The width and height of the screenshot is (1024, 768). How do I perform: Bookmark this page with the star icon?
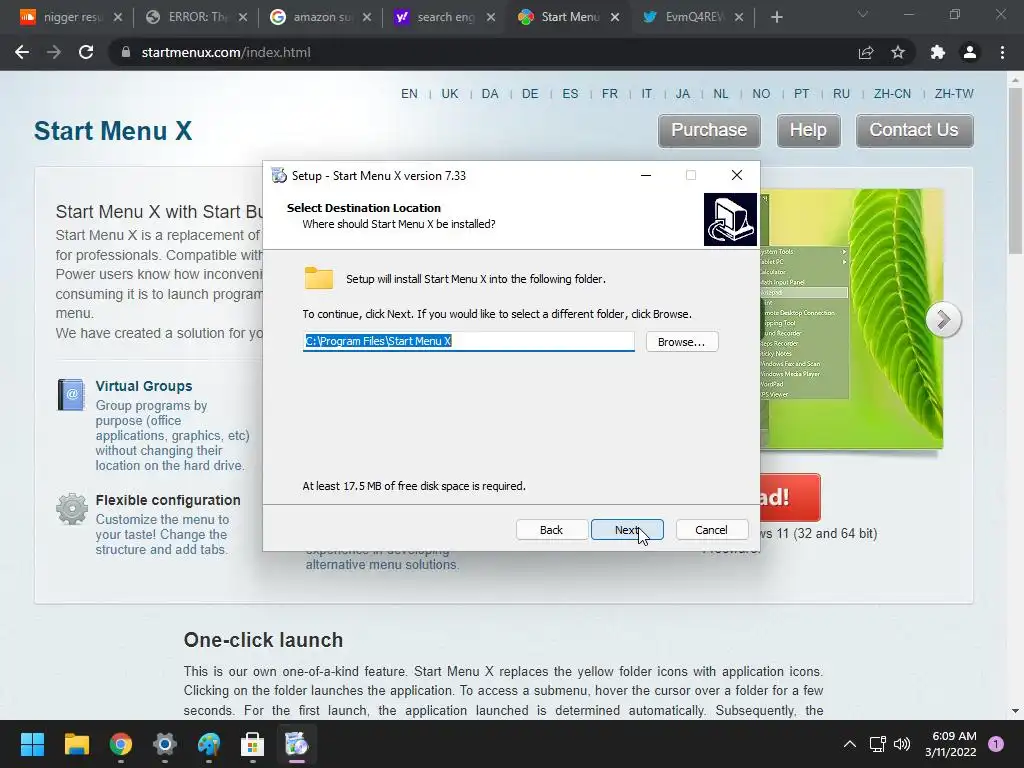pos(898,52)
